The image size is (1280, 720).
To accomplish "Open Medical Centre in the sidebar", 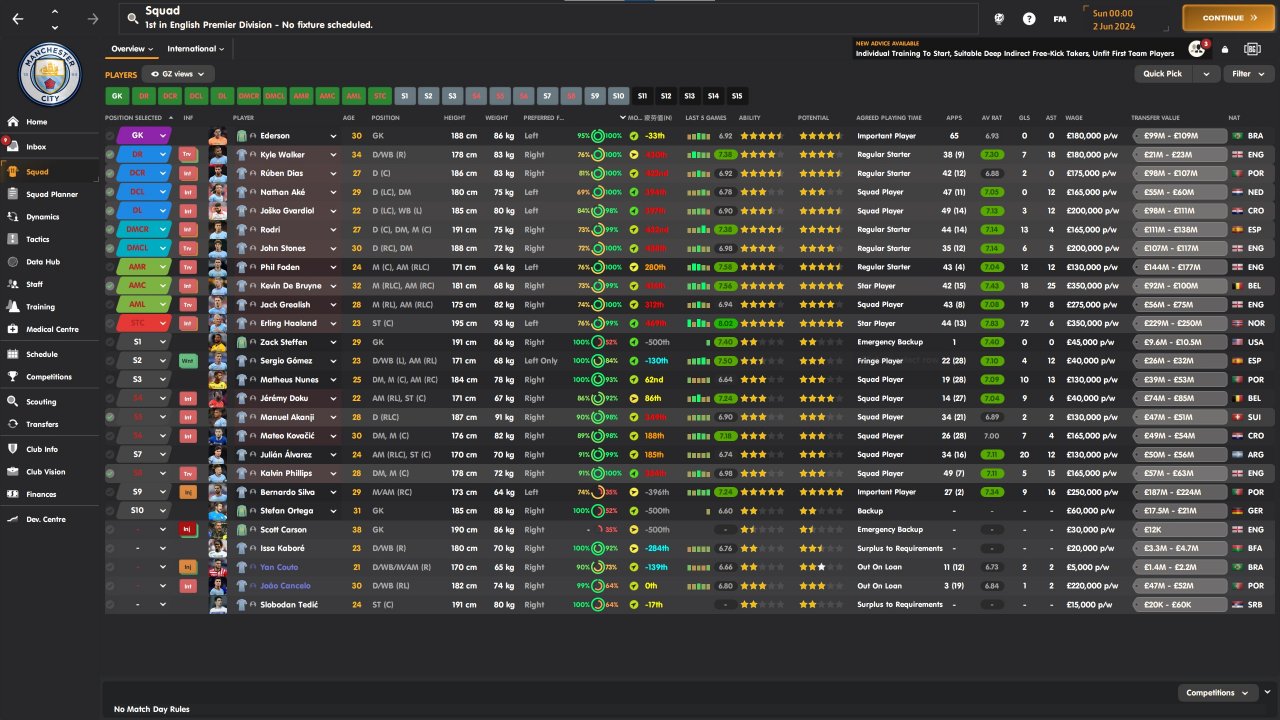I will [x=51, y=329].
